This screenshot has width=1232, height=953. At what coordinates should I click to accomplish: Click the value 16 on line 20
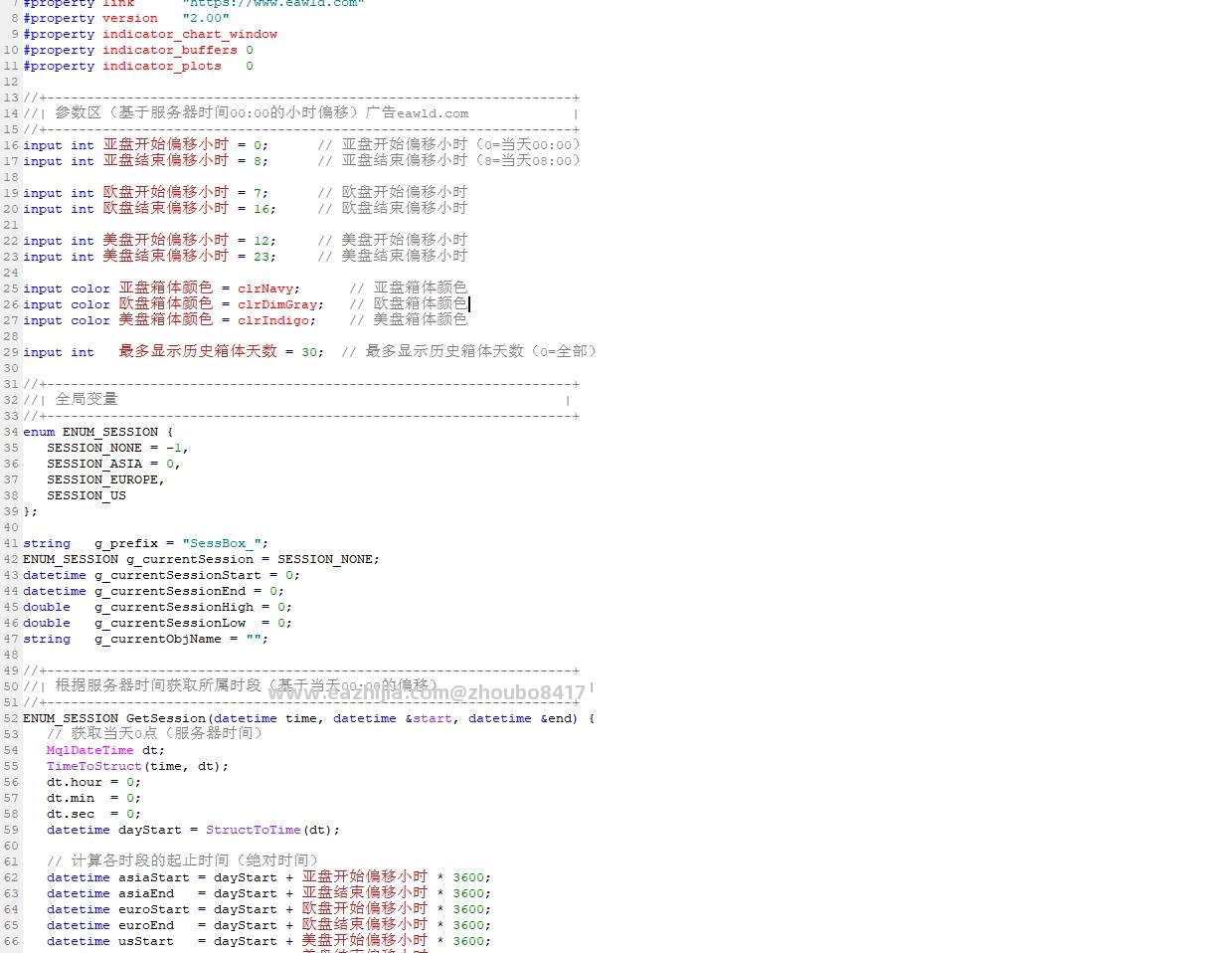coord(262,209)
